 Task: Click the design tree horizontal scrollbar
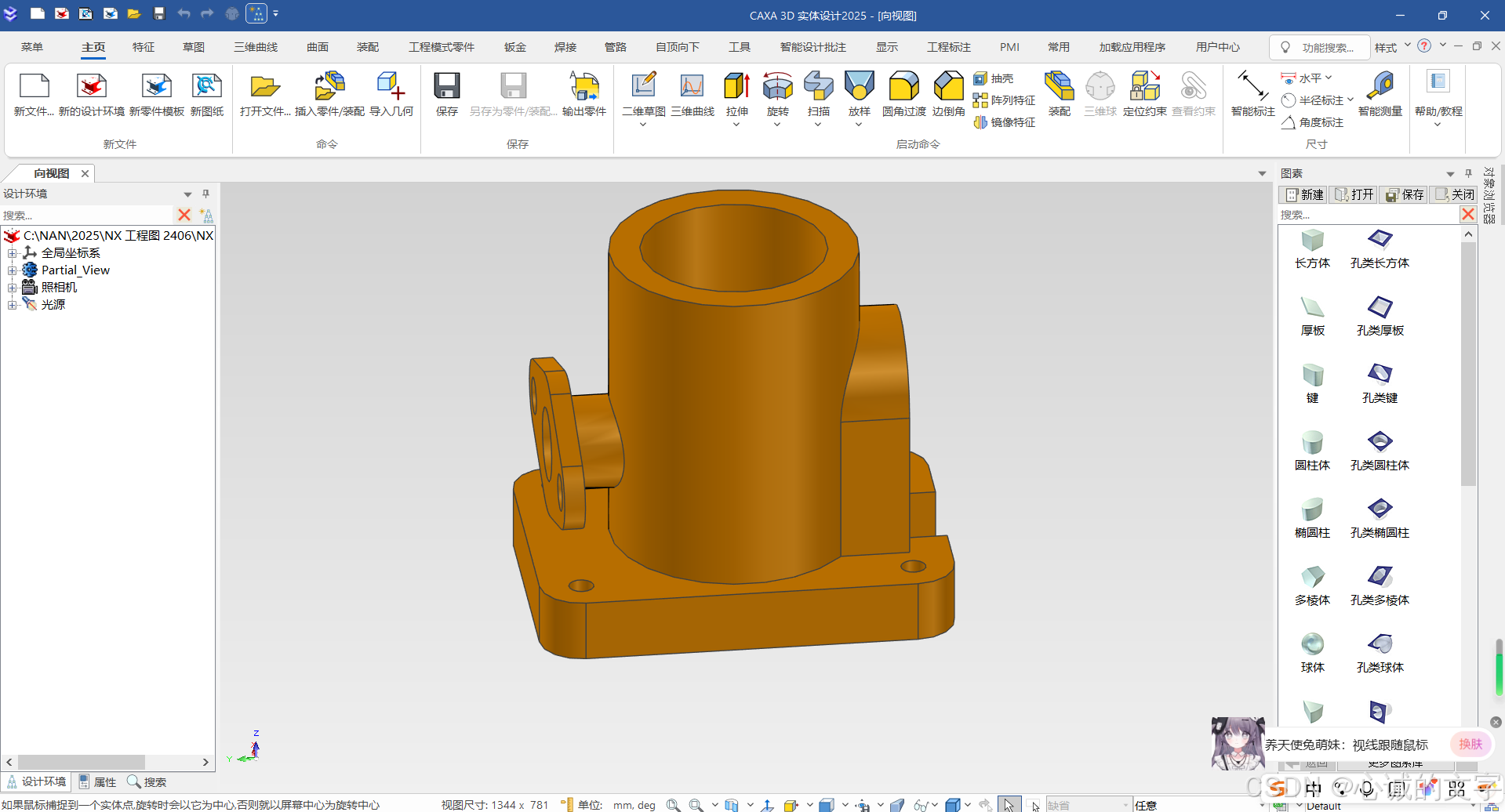pyautogui.click(x=82, y=762)
